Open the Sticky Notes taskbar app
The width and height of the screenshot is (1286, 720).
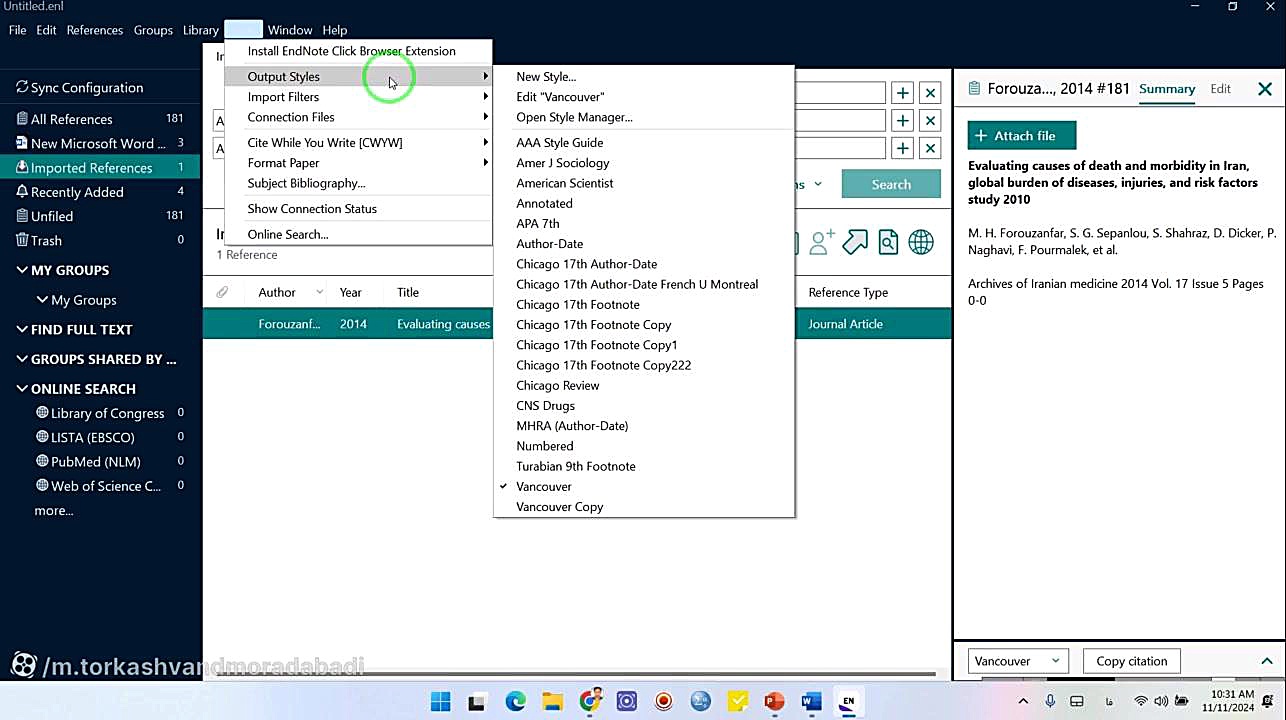point(737,702)
